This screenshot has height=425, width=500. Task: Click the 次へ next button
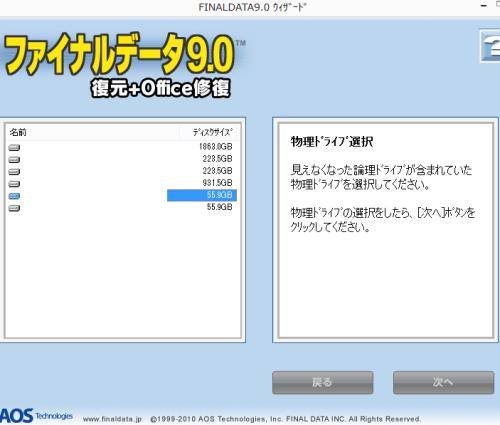[443, 383]
